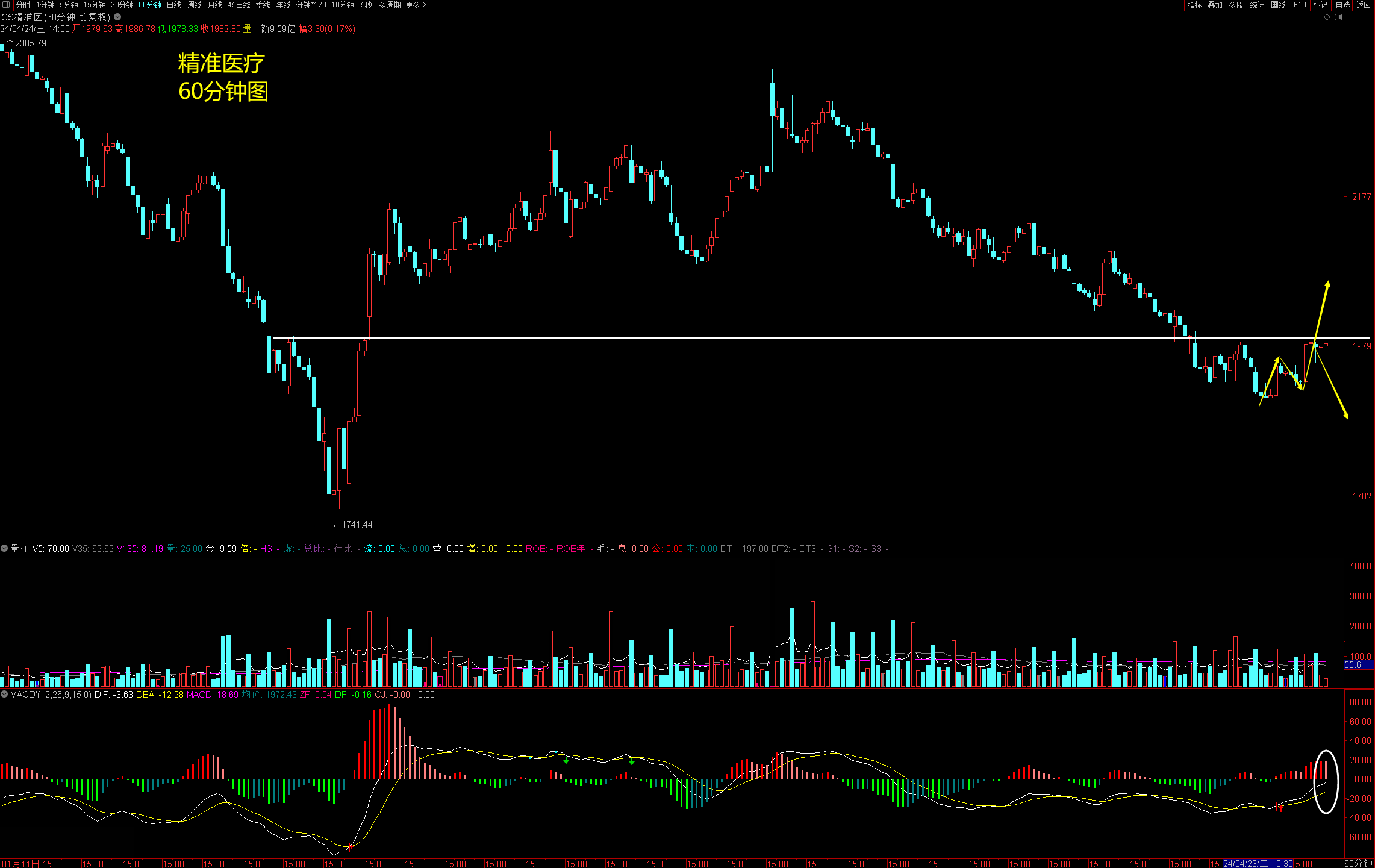Click the 返回 back button

[x=1364, y=5]
